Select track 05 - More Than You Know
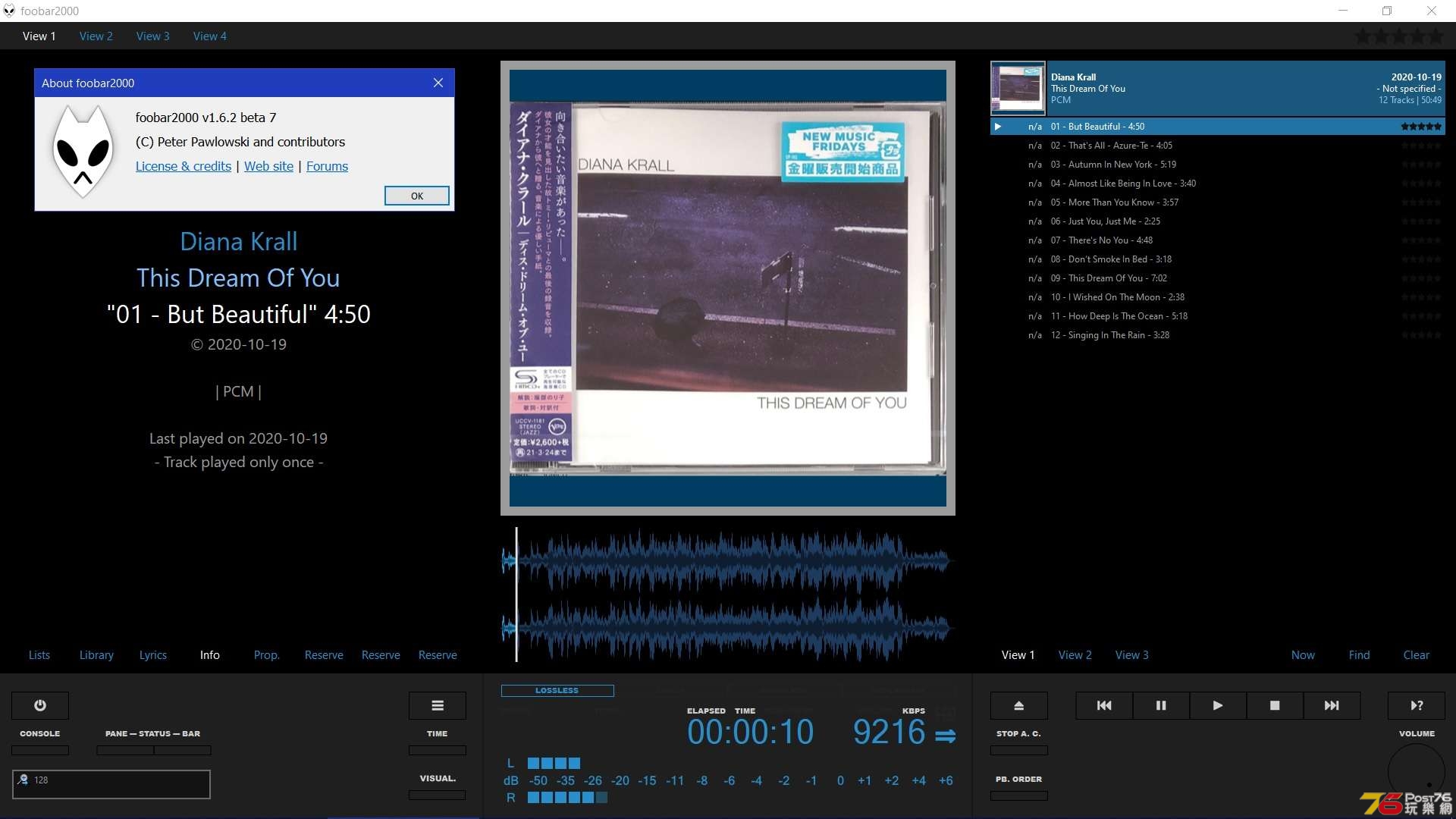 pos(1218,202)
